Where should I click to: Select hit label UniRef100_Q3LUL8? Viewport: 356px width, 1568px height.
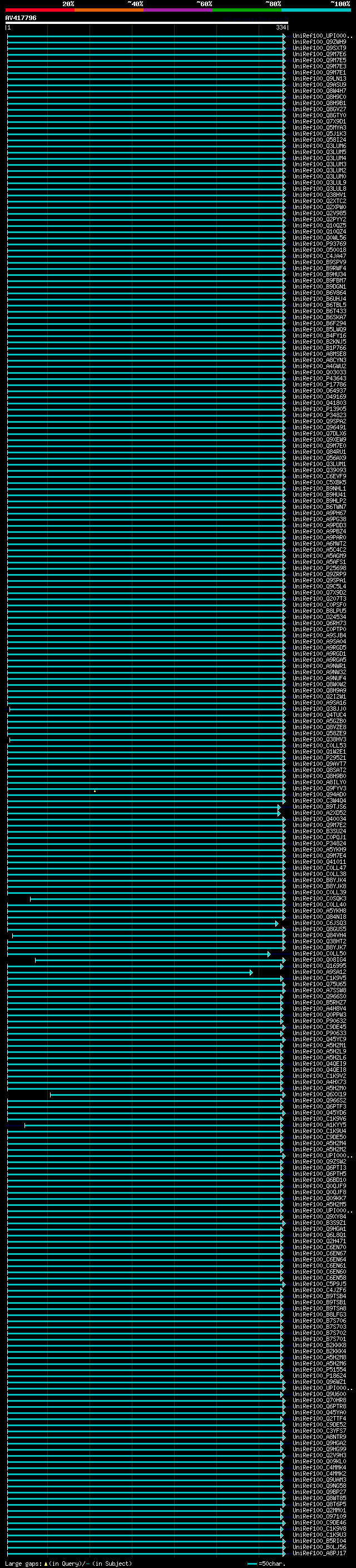pos(319,189)
